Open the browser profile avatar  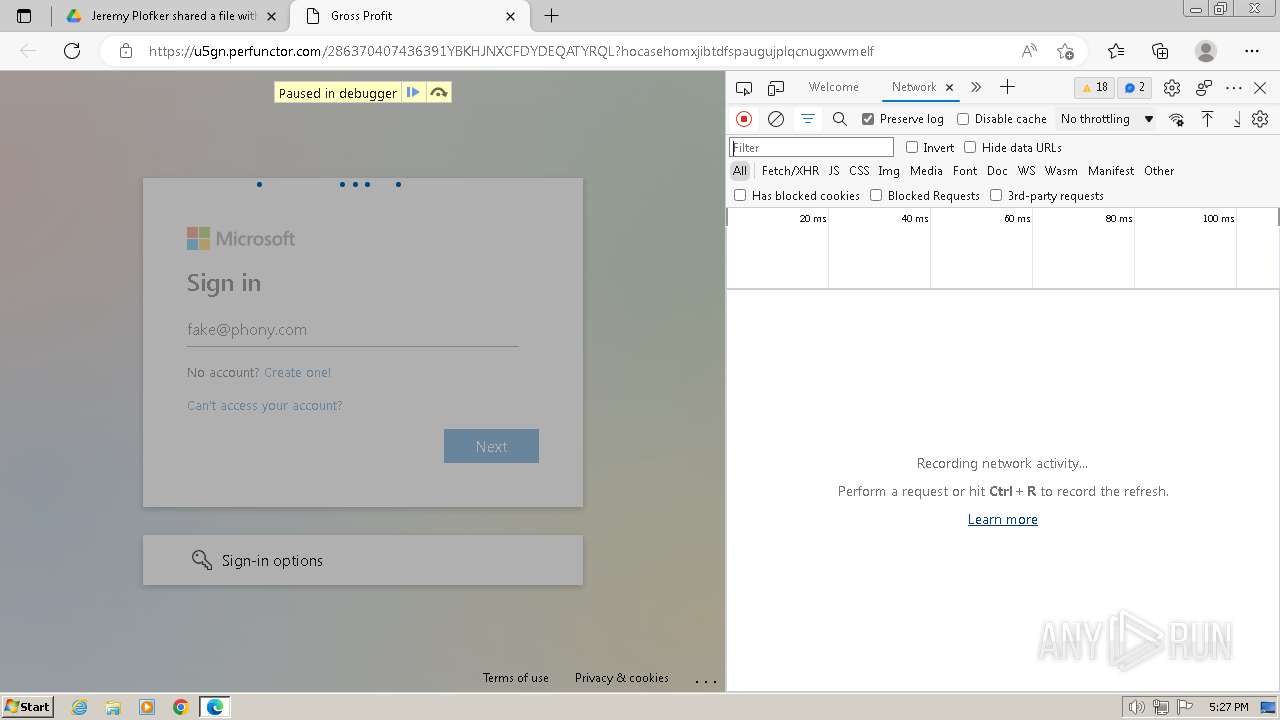[1206, 51]
